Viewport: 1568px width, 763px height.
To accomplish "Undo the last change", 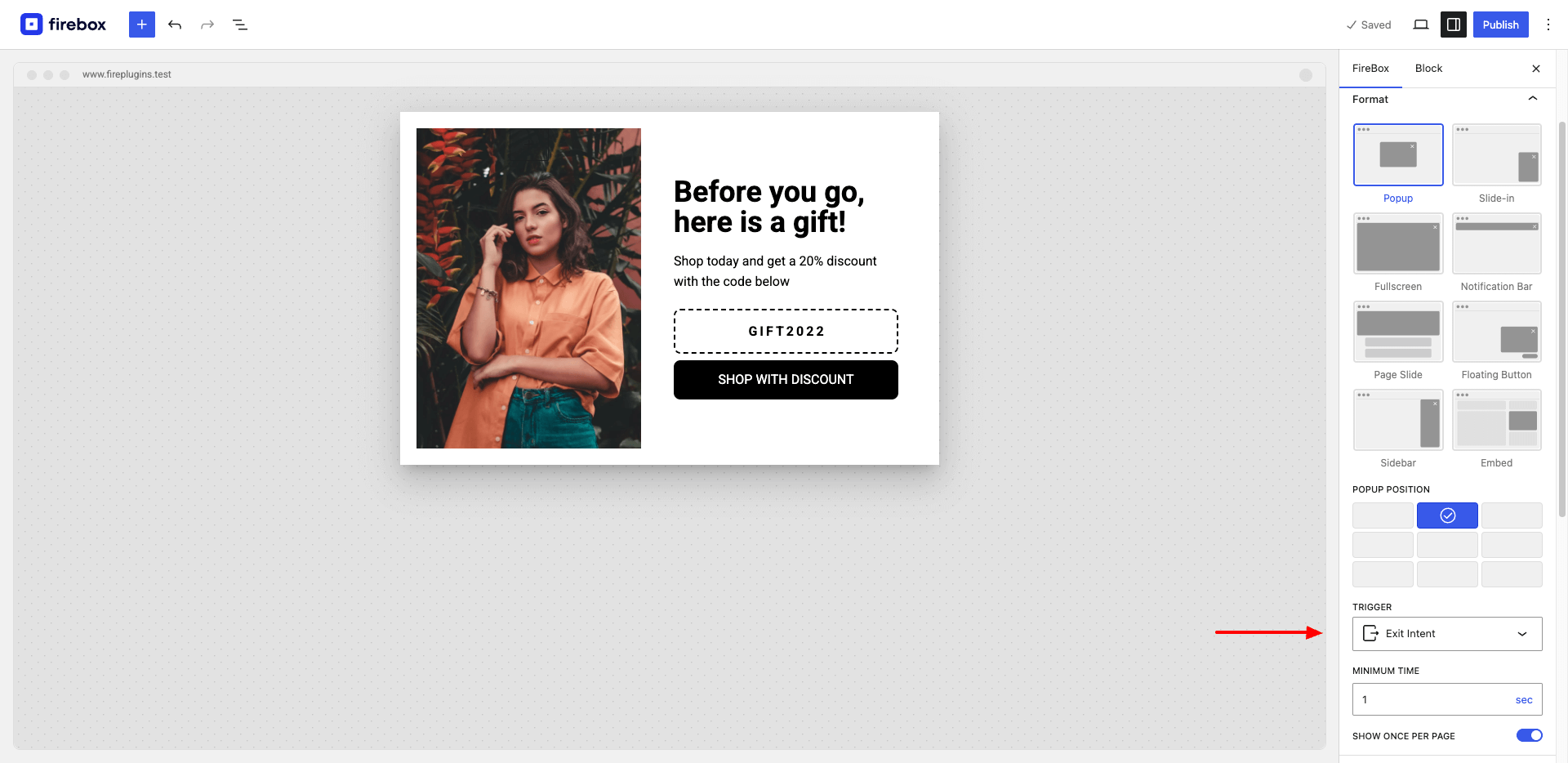I will (175, 25).
